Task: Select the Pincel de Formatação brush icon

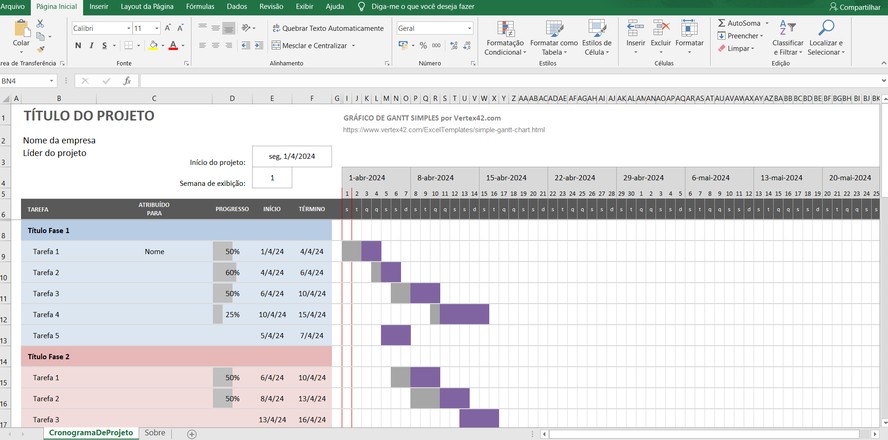Action: pyautogui.click(x=41, y=48)
